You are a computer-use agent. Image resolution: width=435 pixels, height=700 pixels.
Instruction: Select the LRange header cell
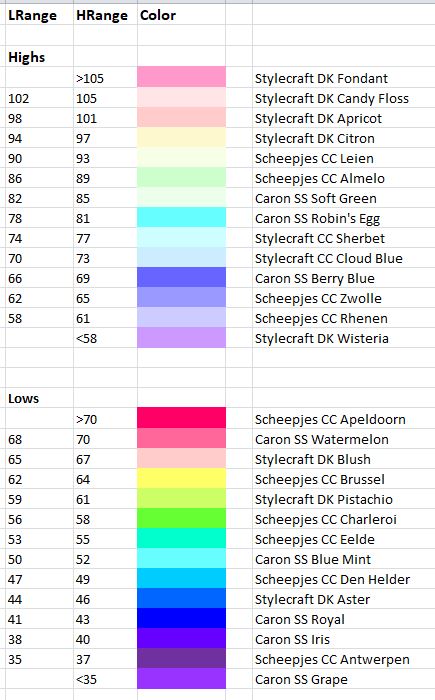pos(39,15)
